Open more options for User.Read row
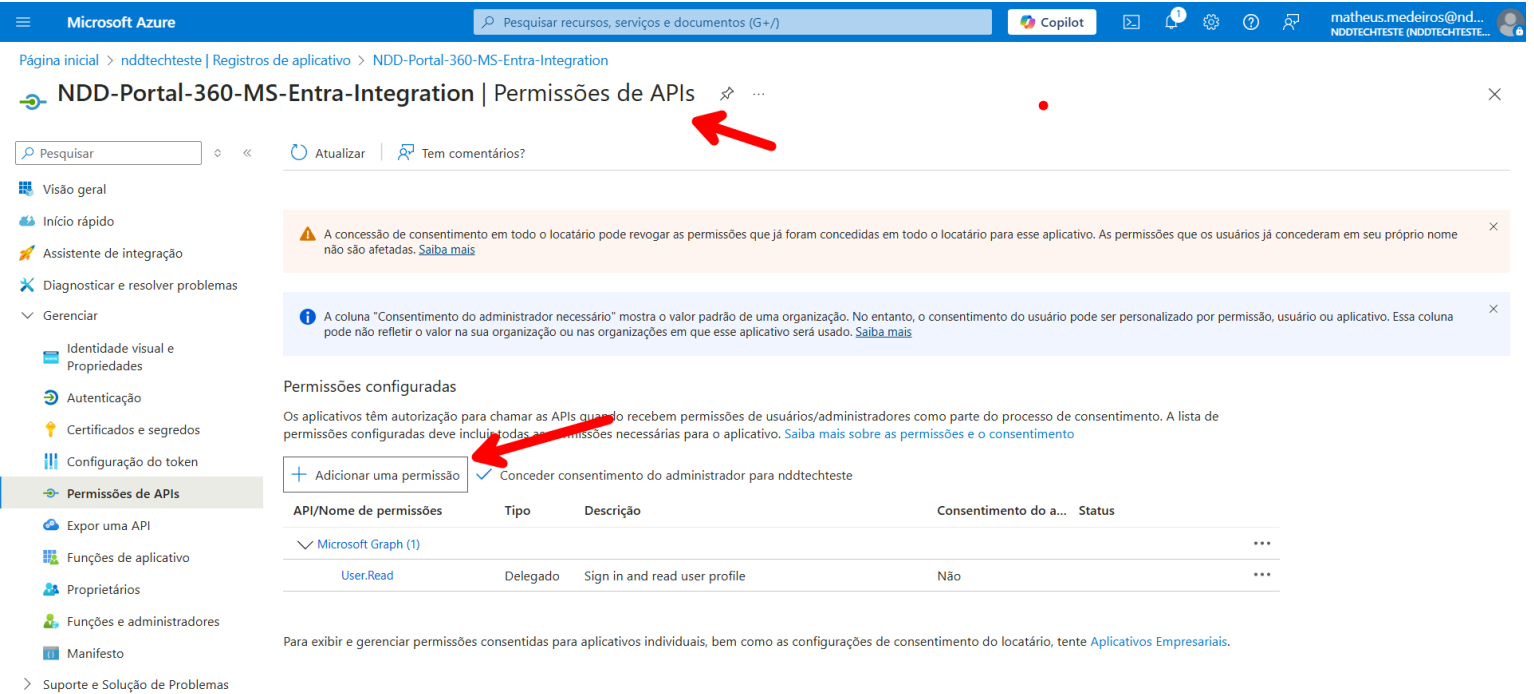Image resolution: width=1534 pixels, height=694 pixels. click(x=1262, y=575)
